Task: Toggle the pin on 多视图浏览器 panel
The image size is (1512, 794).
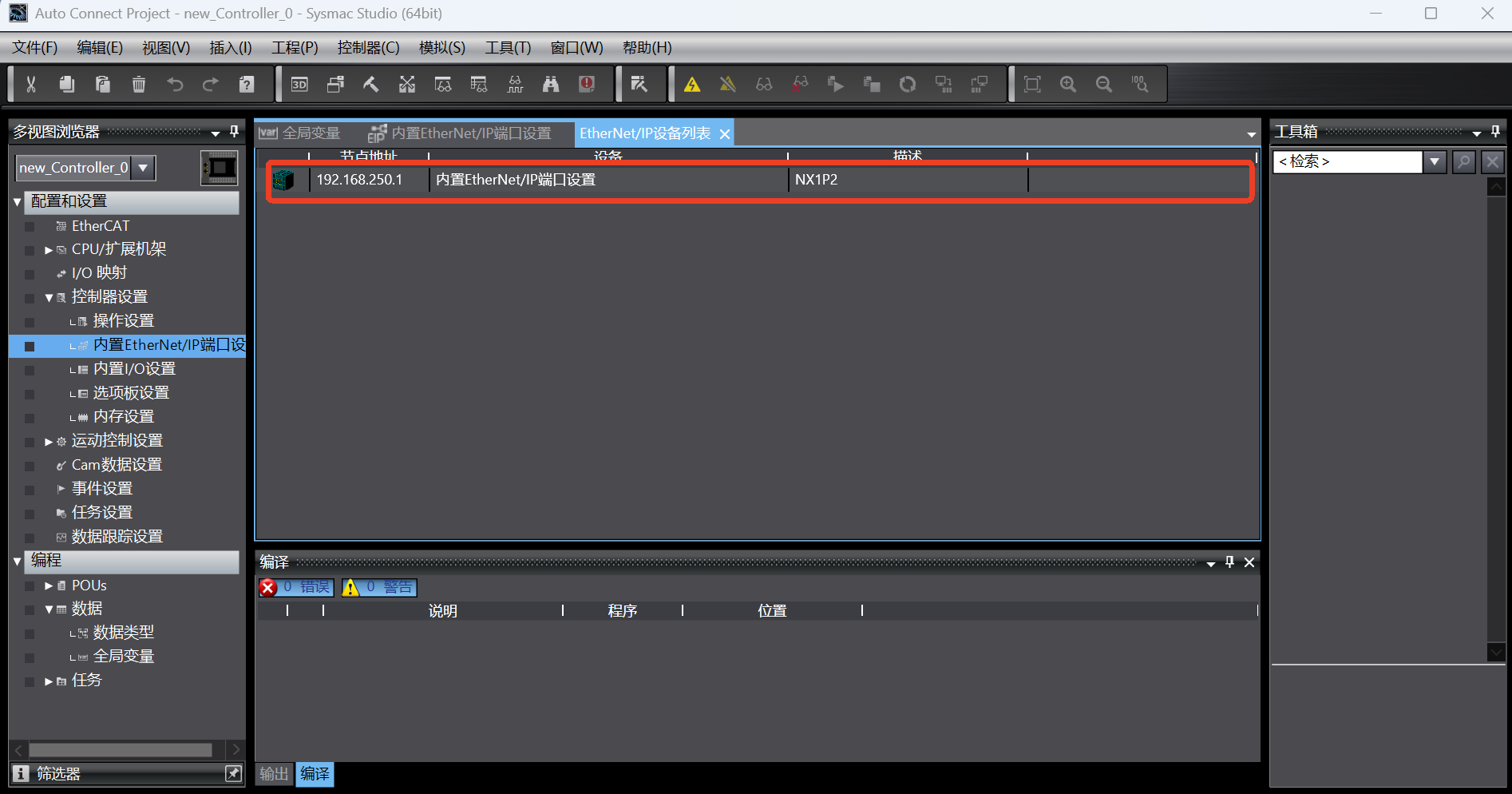Action: click(234, 131)
